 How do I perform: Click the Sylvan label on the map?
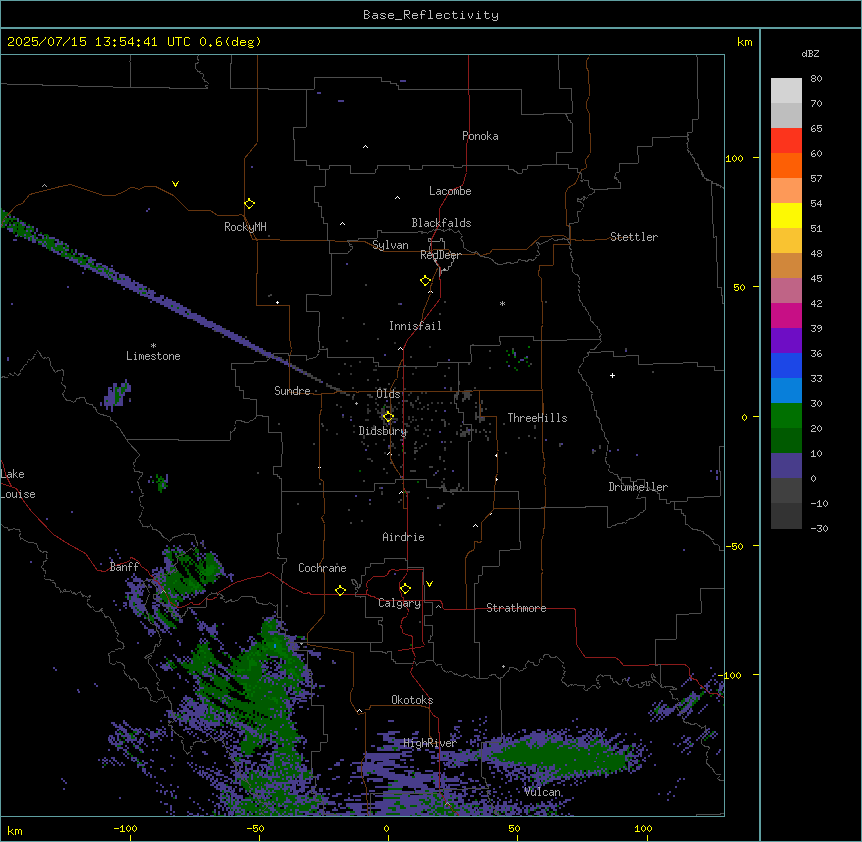click(x=390, y=245)
